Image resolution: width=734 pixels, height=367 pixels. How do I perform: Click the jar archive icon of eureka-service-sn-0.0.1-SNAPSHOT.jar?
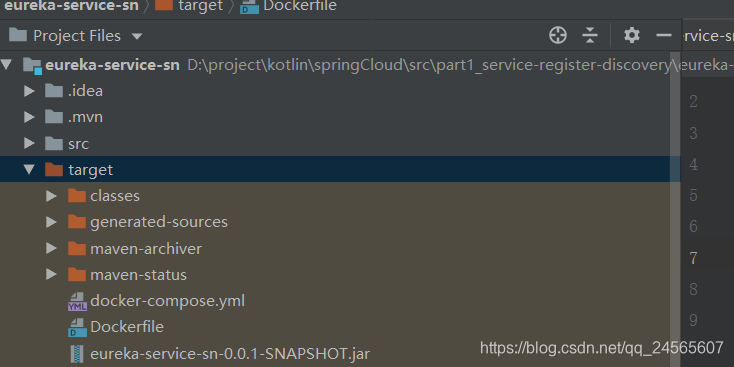(77, 354)
